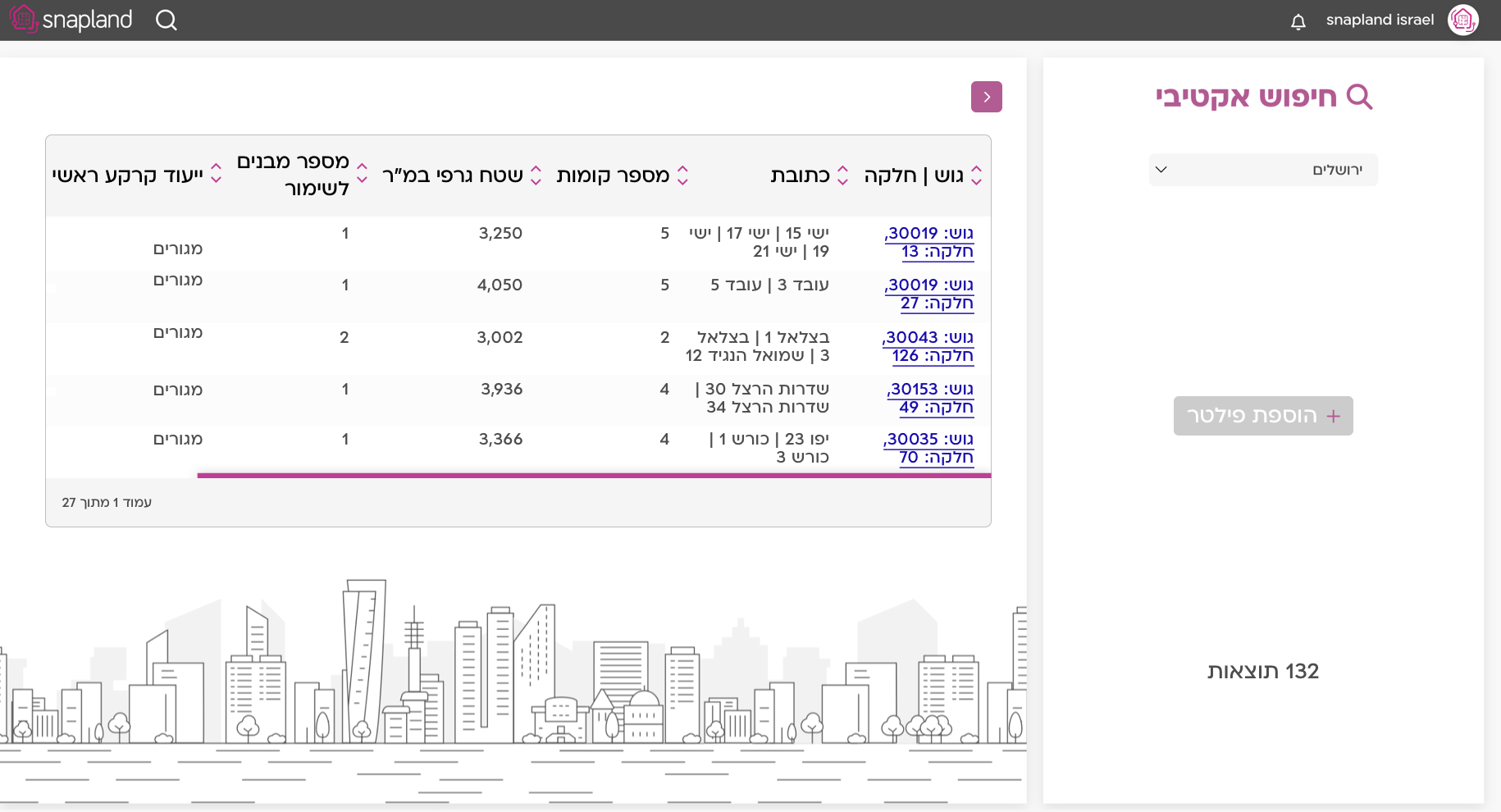This screenshot has height=812, width=1501.
Task: Open notifications bell icon
Action: 1298,21
